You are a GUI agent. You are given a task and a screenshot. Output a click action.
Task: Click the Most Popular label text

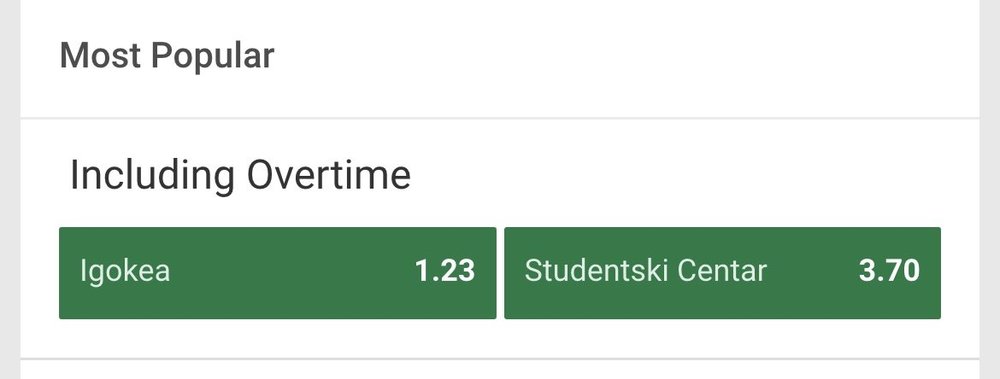point(167,56)
